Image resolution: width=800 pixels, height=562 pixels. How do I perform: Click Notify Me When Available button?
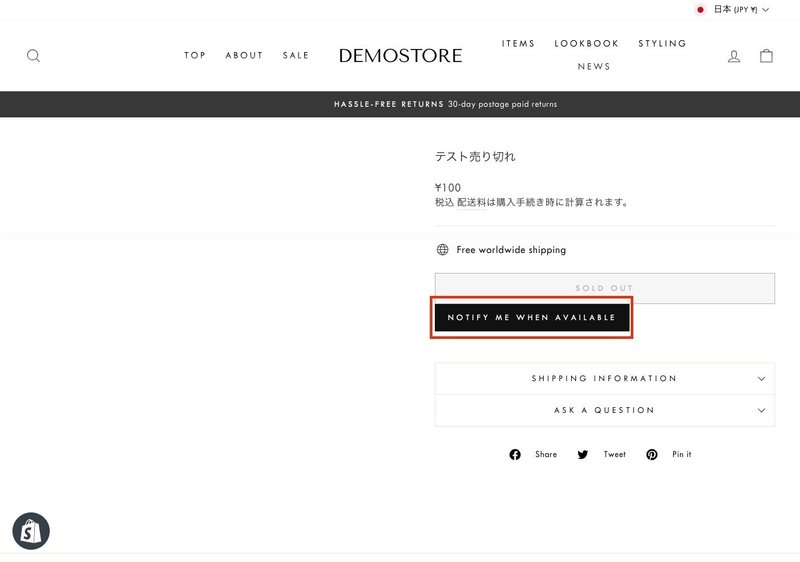click(x=532, y=317)
